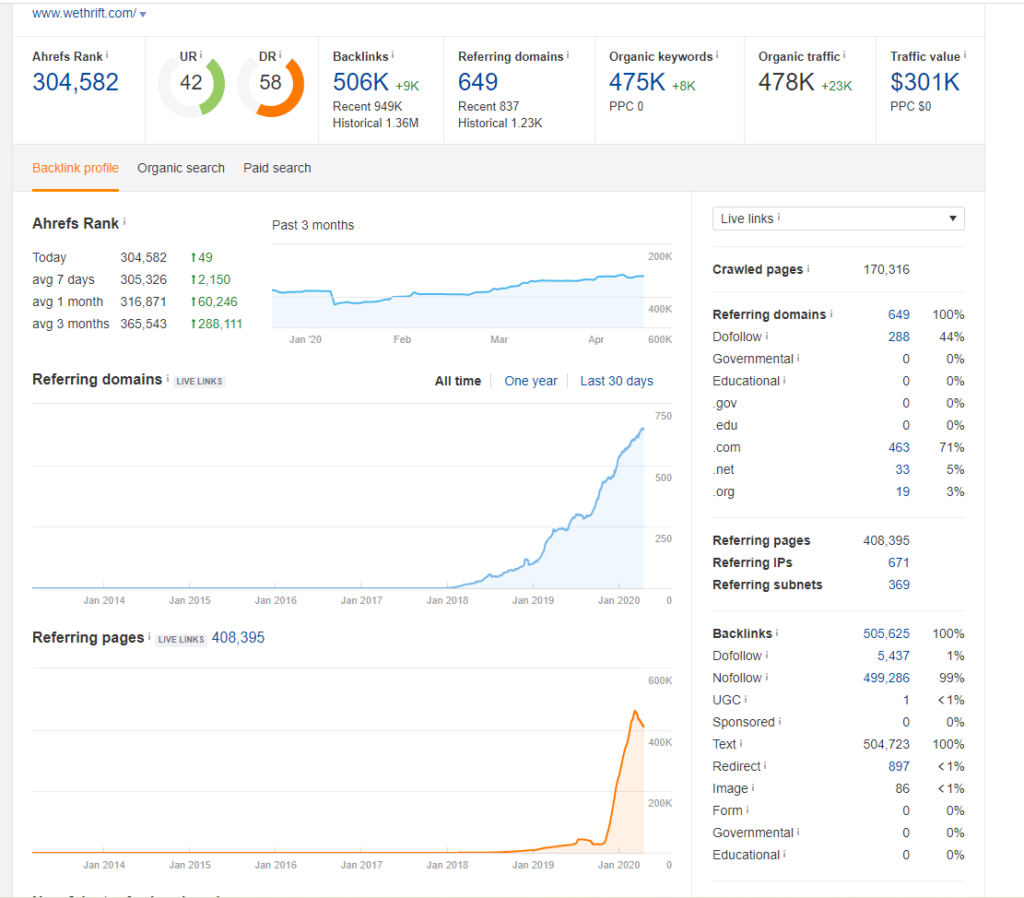Select the Backlink profile tab

tap(75, 168)
